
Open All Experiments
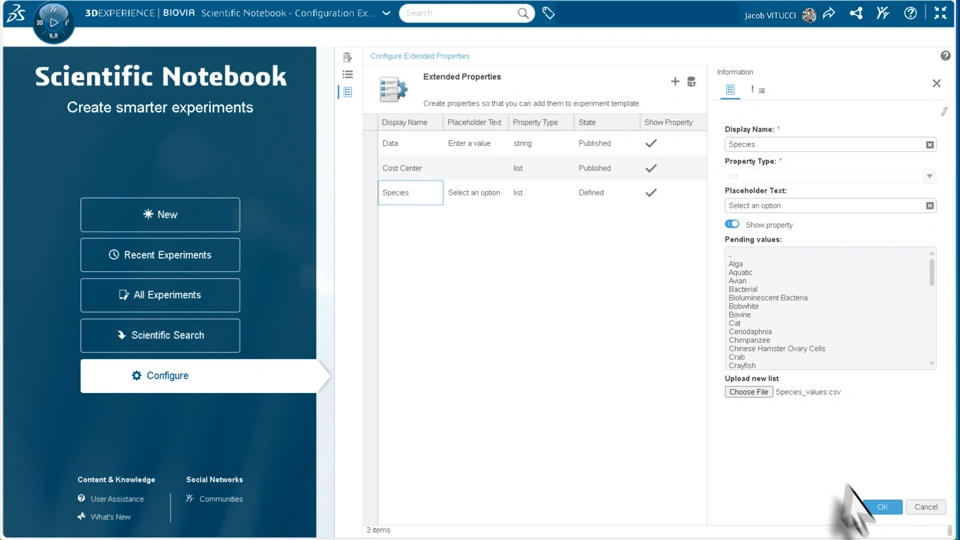click(160, 295)
